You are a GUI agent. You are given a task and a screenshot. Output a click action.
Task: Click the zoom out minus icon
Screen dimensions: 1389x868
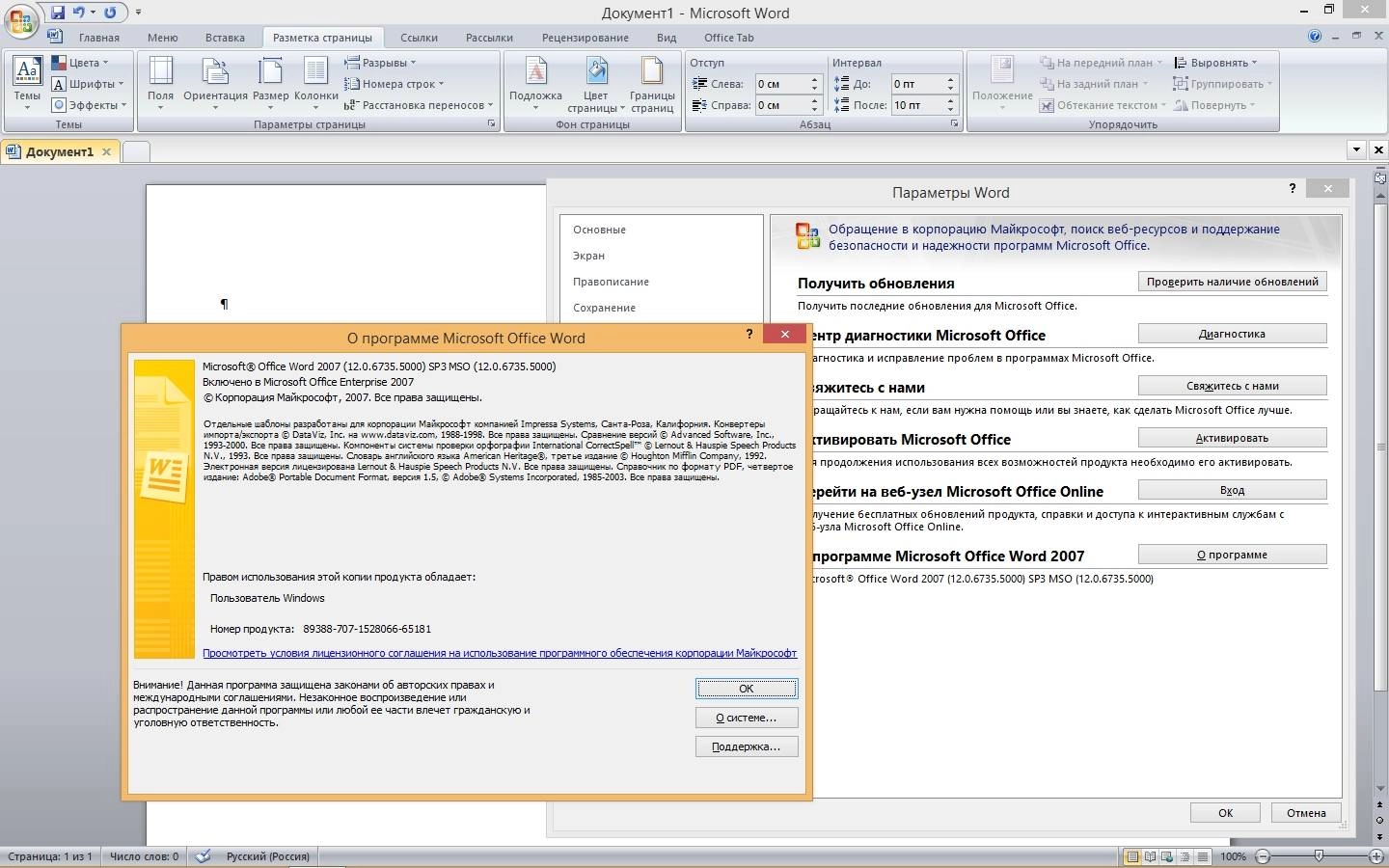[1263, 856]
